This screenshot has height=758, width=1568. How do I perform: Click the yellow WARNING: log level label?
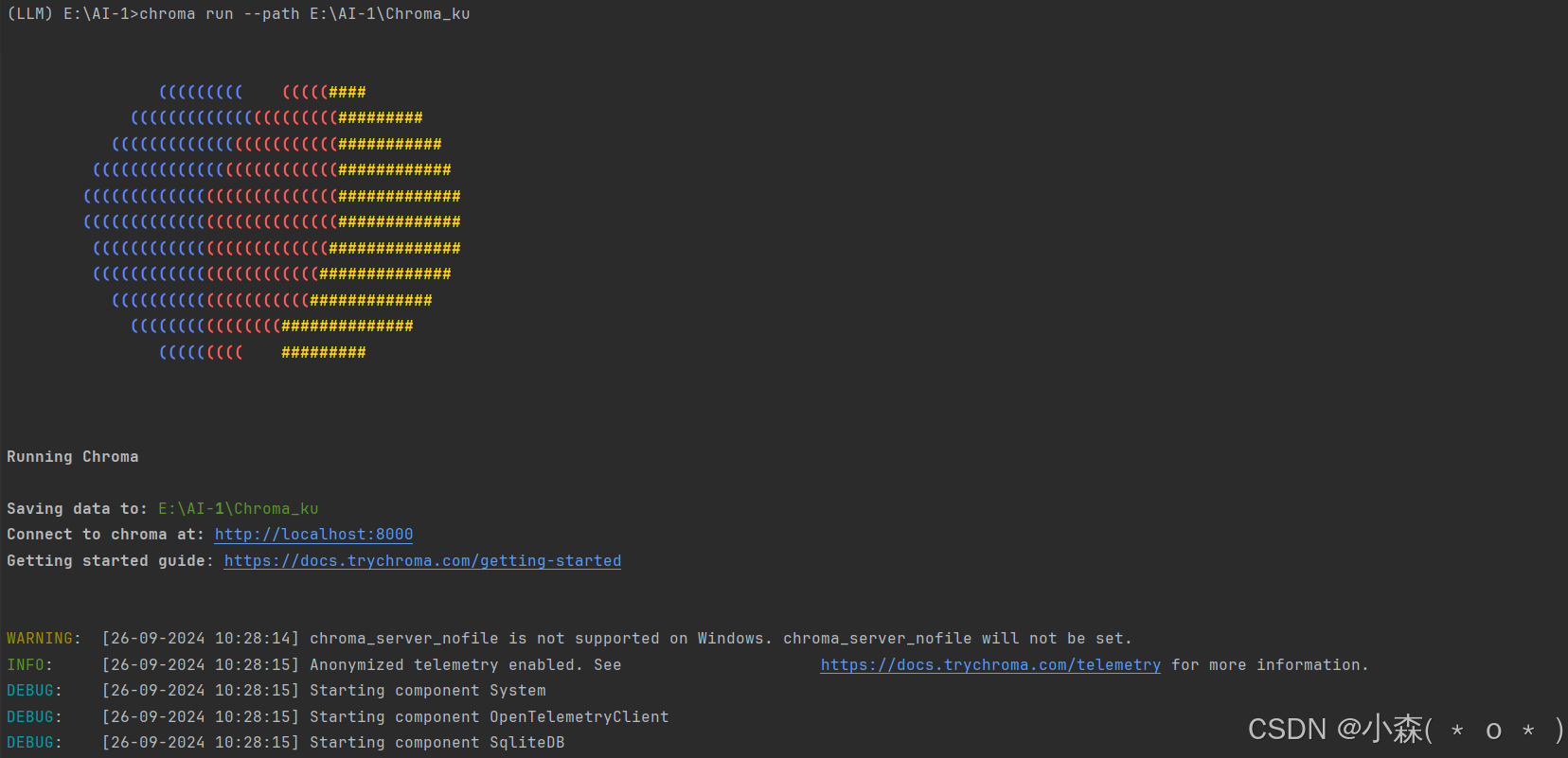click(45, 639)
